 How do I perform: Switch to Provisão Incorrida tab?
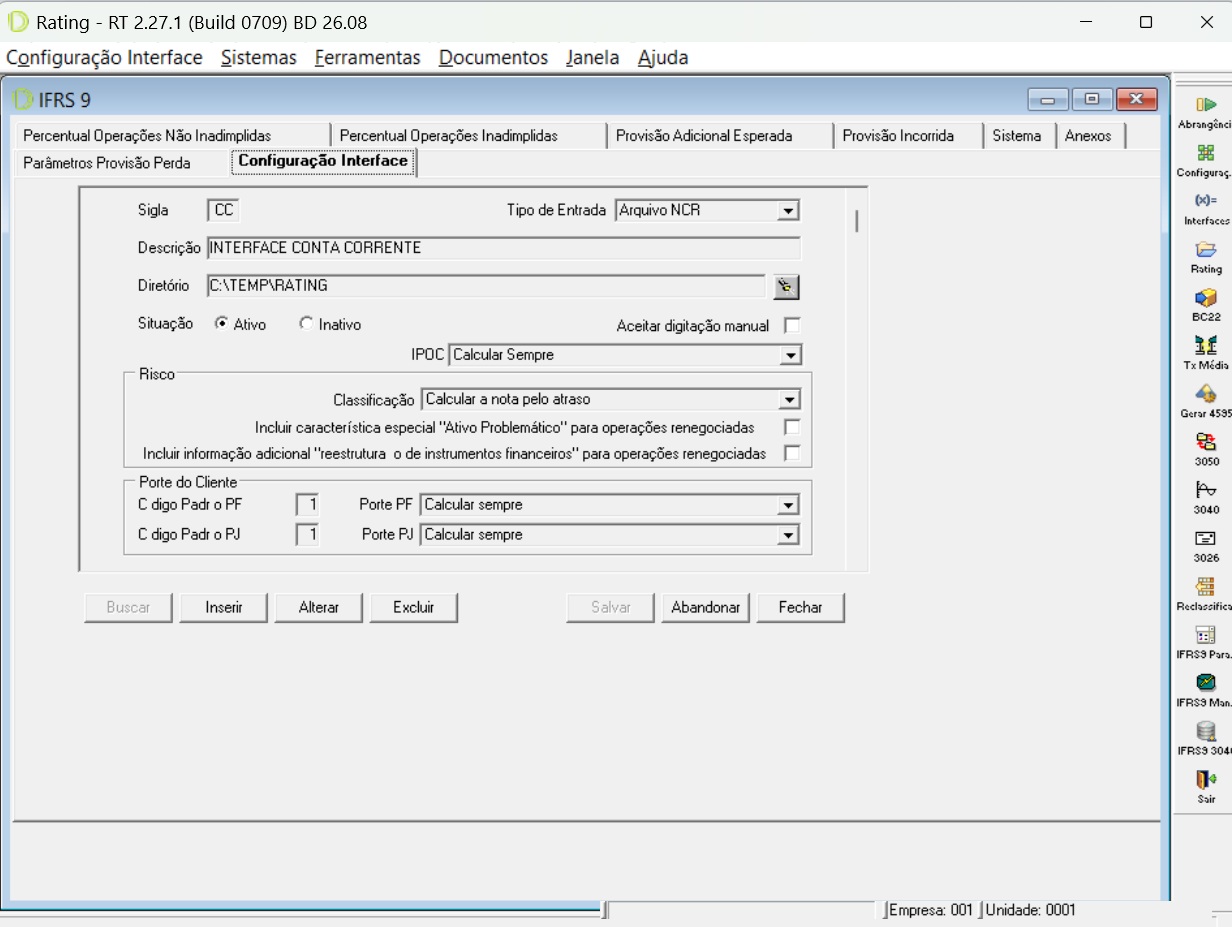pos(909,136)
